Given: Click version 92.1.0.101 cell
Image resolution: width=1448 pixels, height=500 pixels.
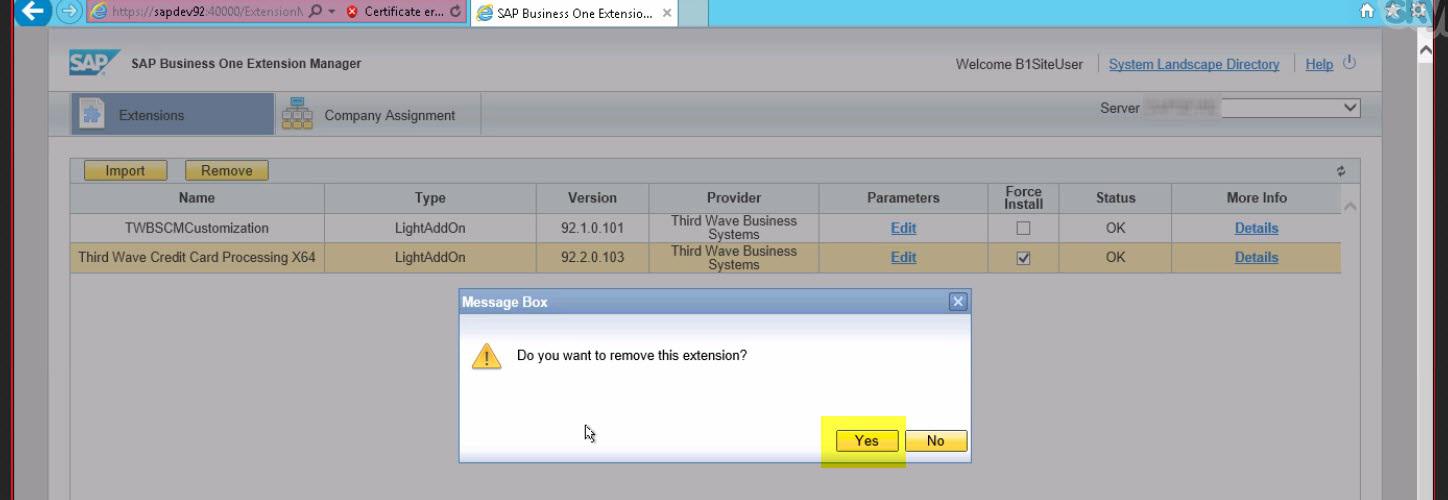Looking at the screenshot, I should (592, 228).
